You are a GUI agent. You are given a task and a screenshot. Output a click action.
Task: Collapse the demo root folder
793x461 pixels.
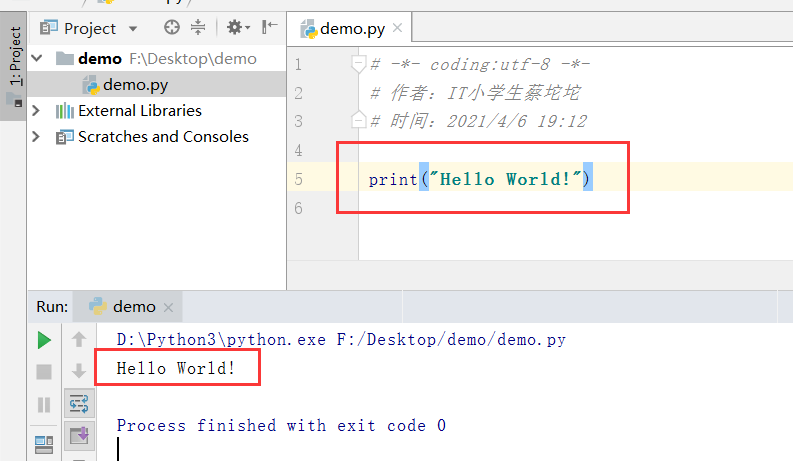(37, 58)
